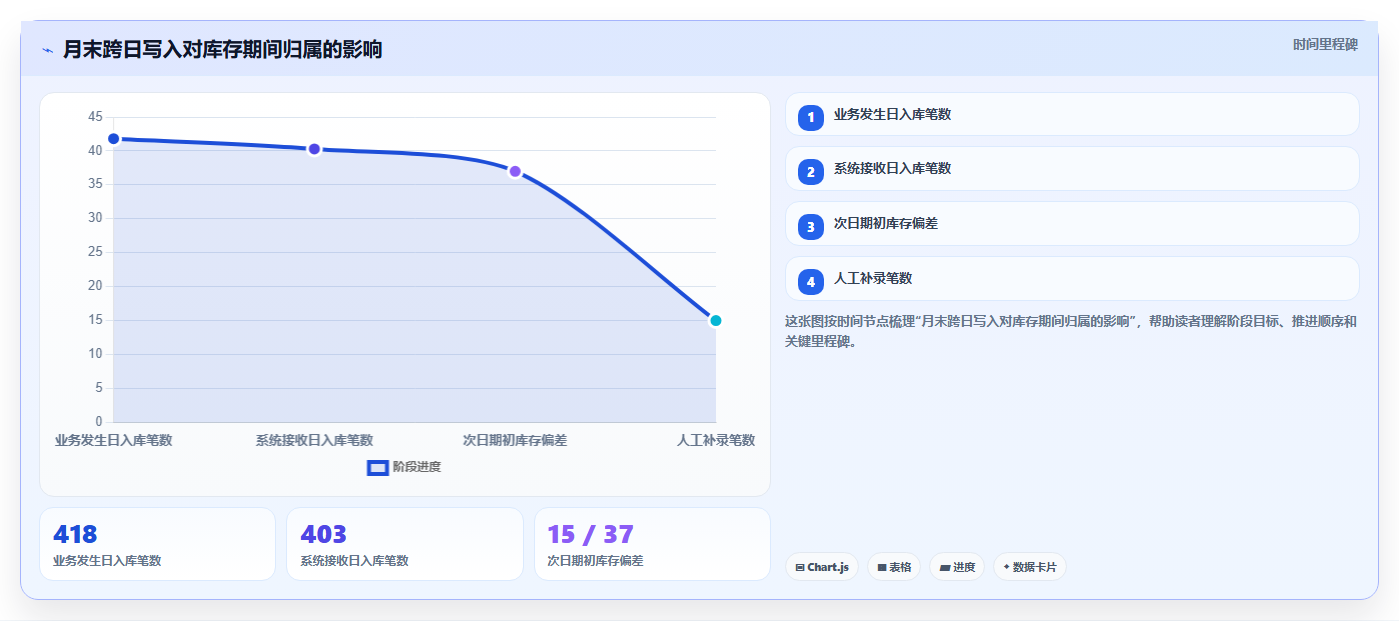Click the number 4 step badge
The image size is (1399, 621).
pyautogui.click(x=811, y=282)
